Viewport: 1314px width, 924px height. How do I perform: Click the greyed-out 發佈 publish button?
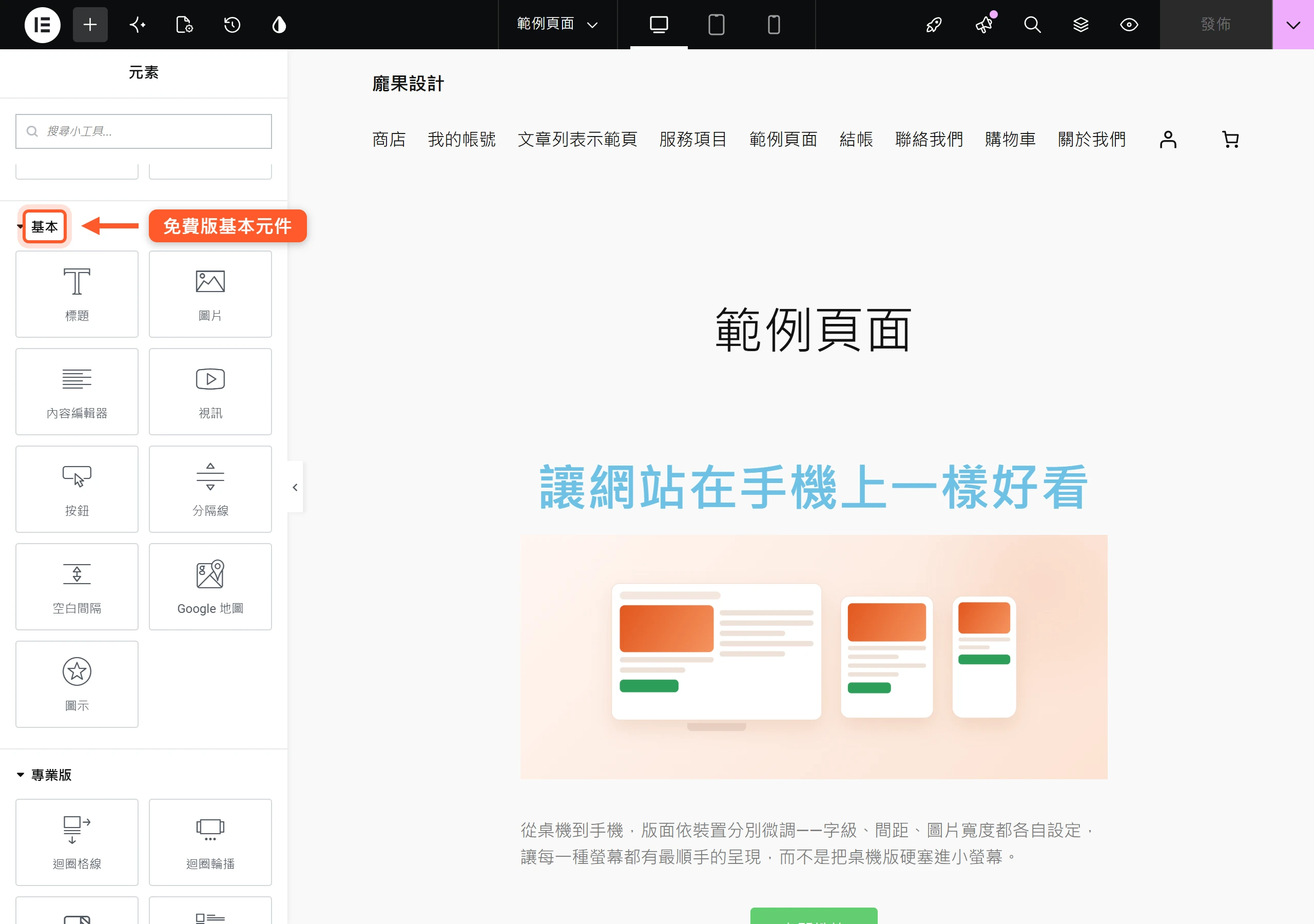[1215, 25]
